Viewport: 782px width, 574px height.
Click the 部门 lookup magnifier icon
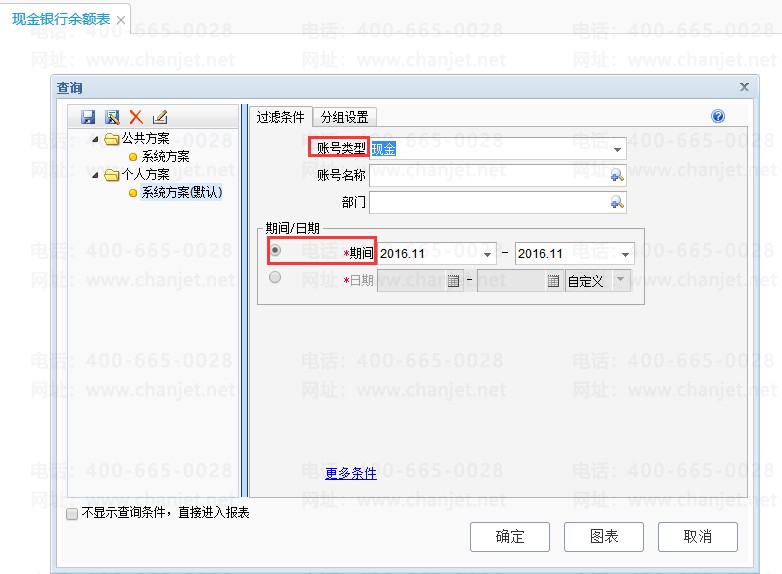617,202
